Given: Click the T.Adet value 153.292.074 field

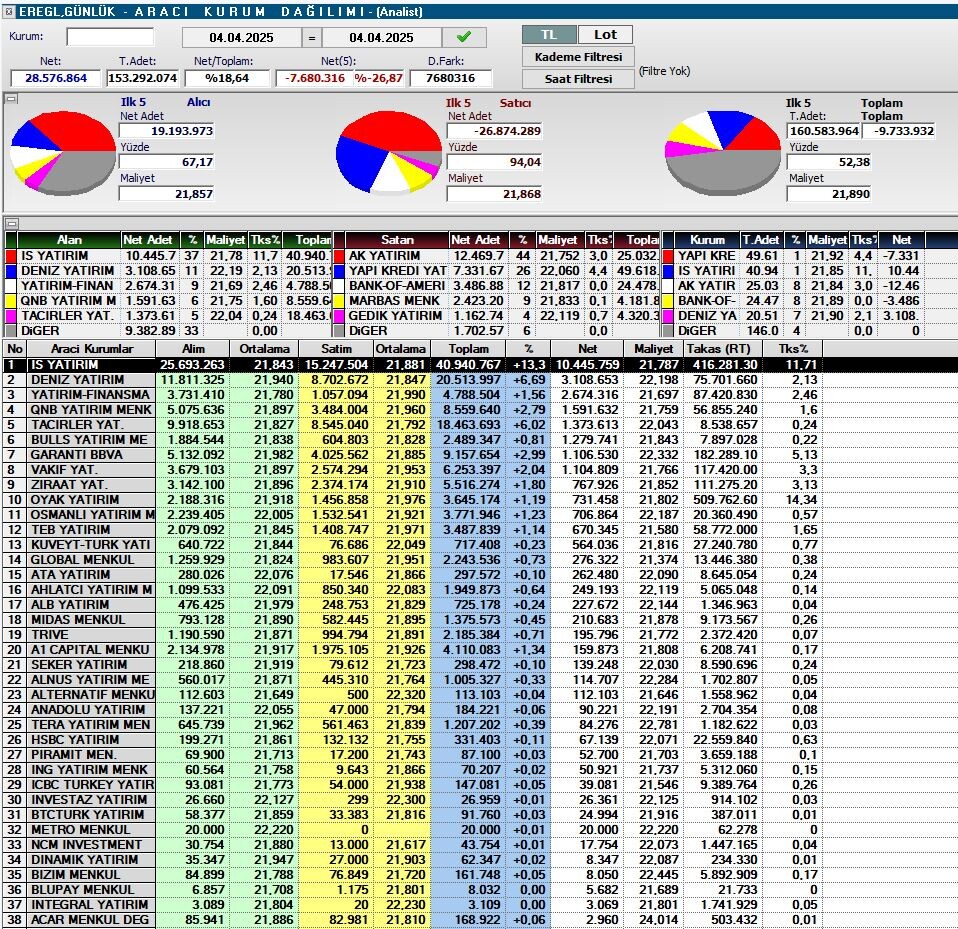Looking at the screenshot, I should click(142, 78).
